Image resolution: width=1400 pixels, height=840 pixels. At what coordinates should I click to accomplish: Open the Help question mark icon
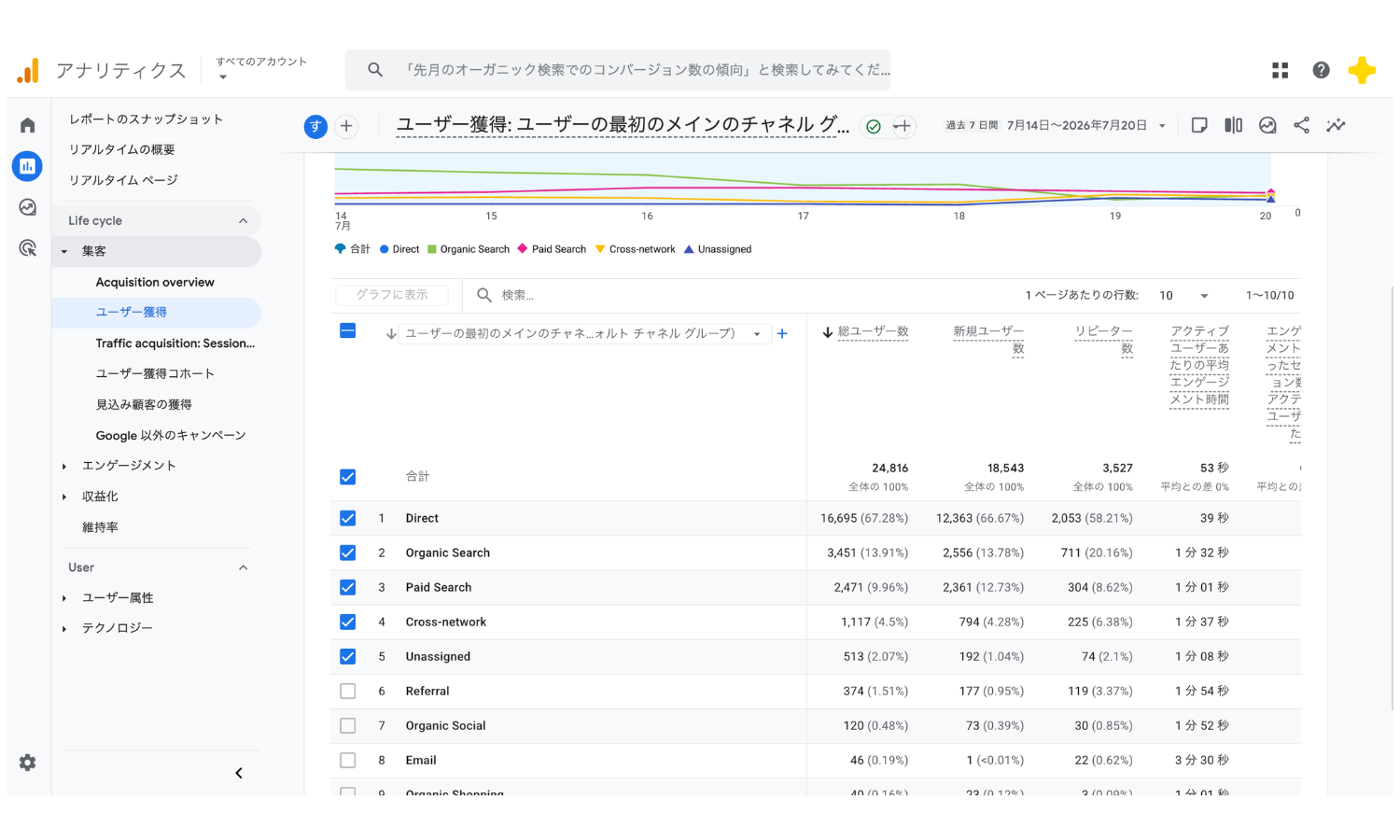(1321, 70)
